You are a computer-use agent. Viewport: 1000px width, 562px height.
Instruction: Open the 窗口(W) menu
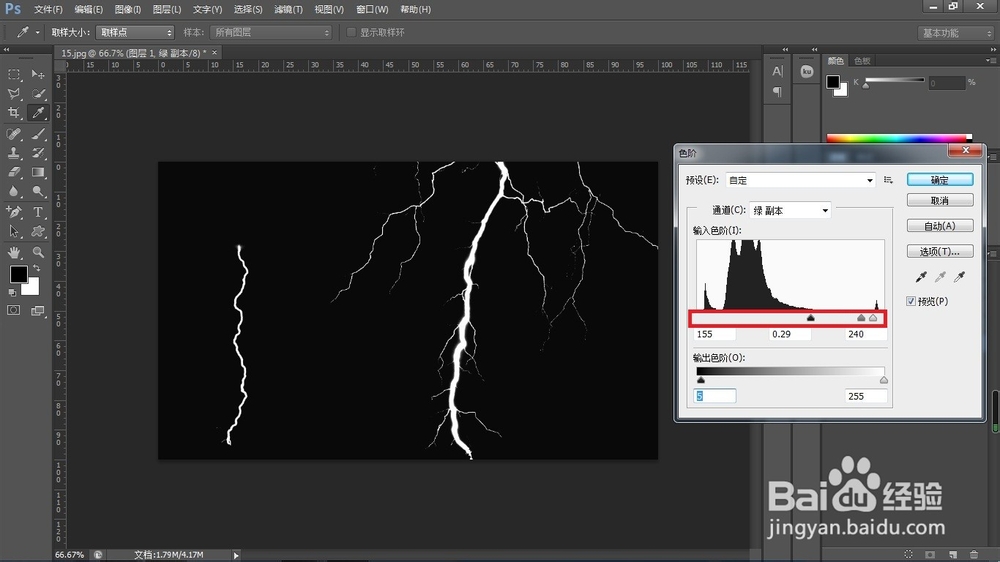[372, 10]
